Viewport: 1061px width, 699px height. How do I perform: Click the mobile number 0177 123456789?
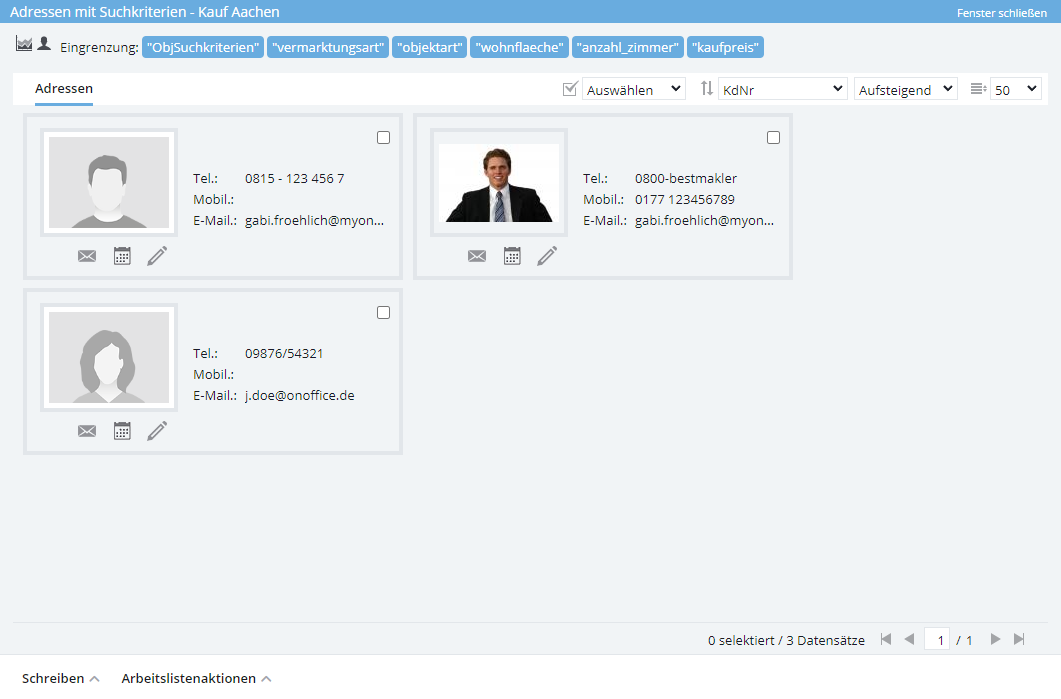[x=685, y=200]
